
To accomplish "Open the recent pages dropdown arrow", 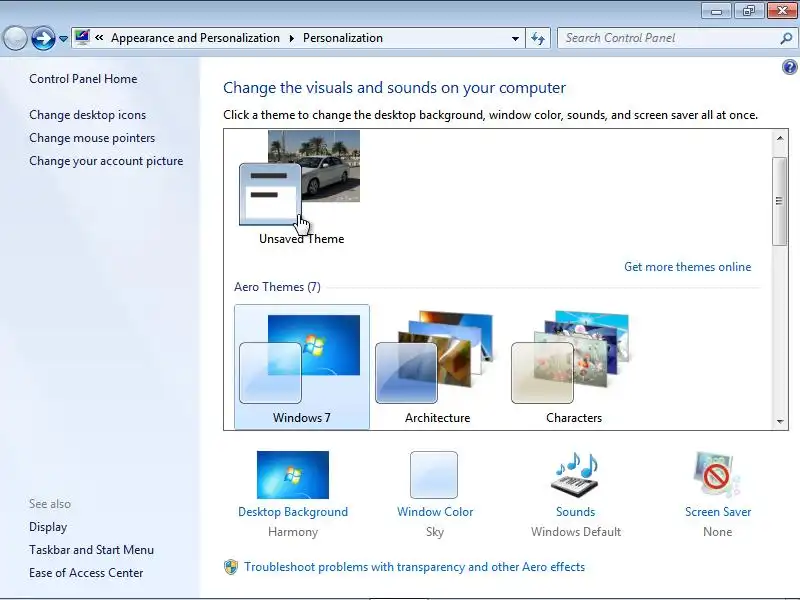I will pos(63,39).
